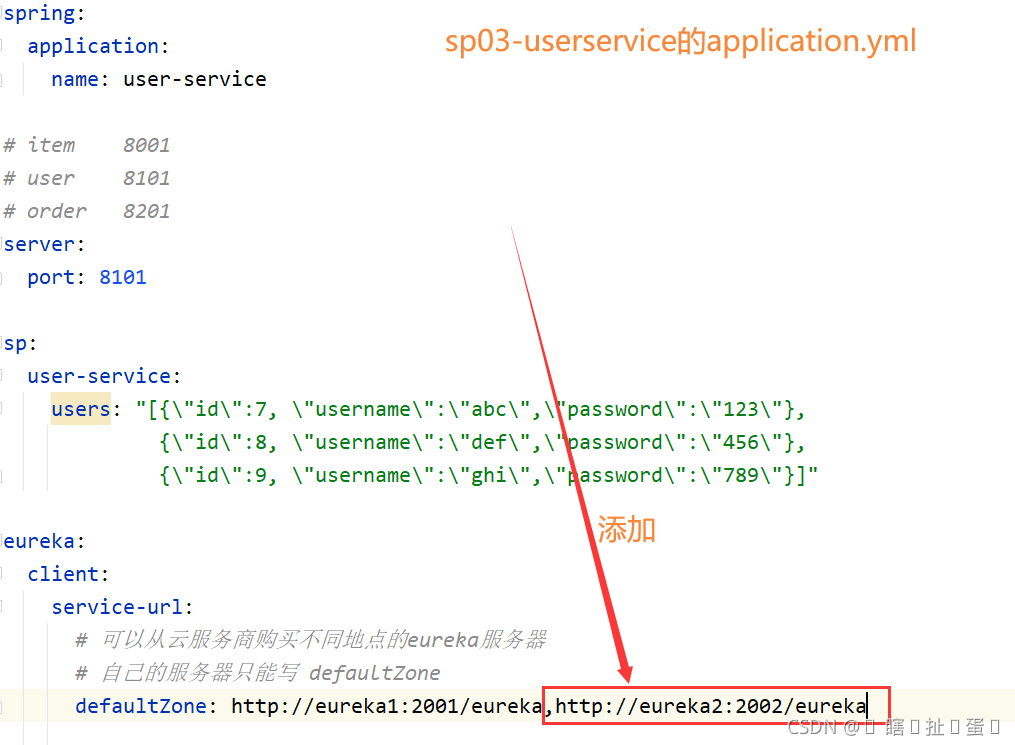The image size is (1015, 745).
Task: Click the 'user-service' application name value
Action: point(195,79)
